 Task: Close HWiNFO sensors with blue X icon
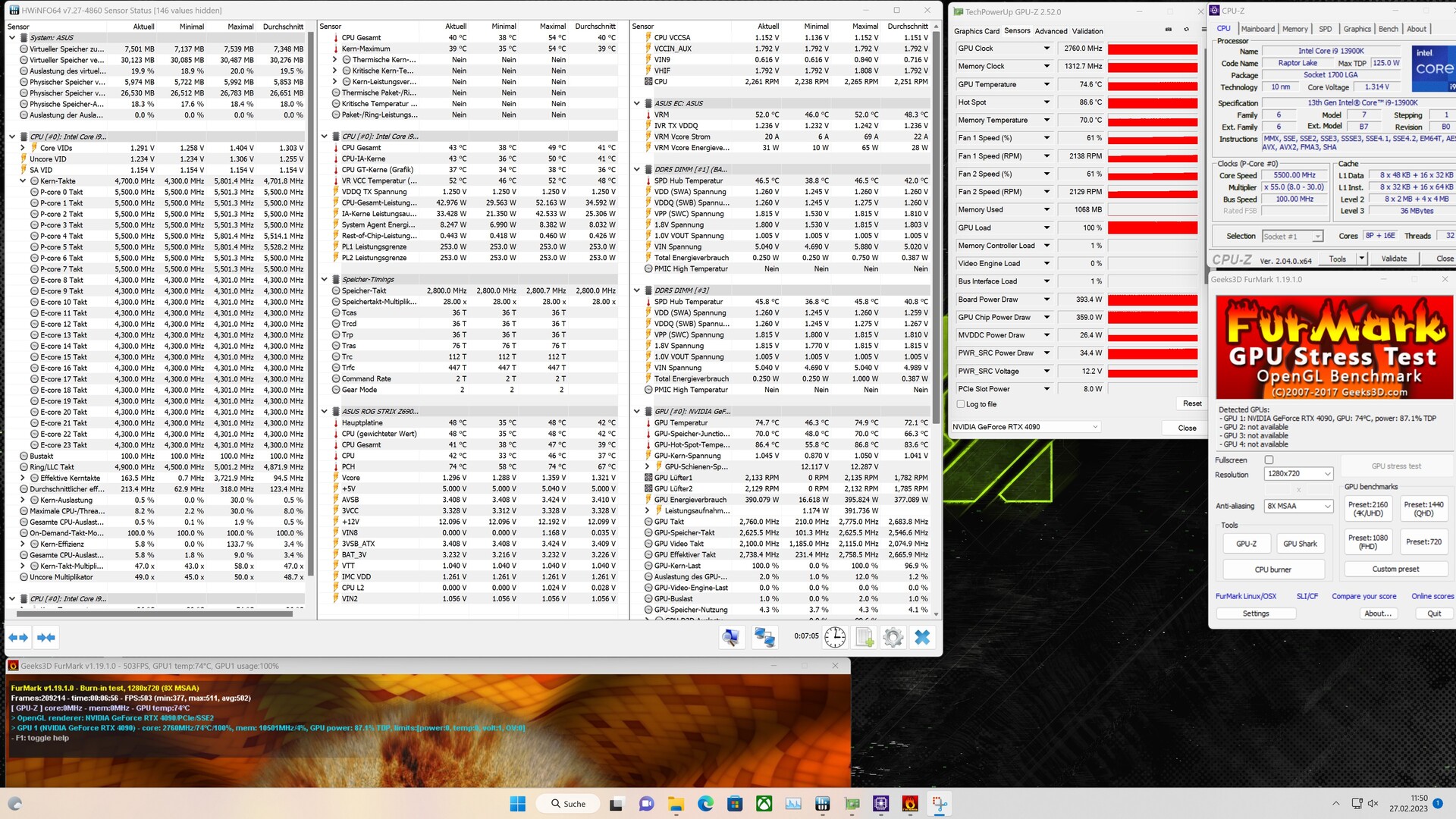[x=922, y=638]
